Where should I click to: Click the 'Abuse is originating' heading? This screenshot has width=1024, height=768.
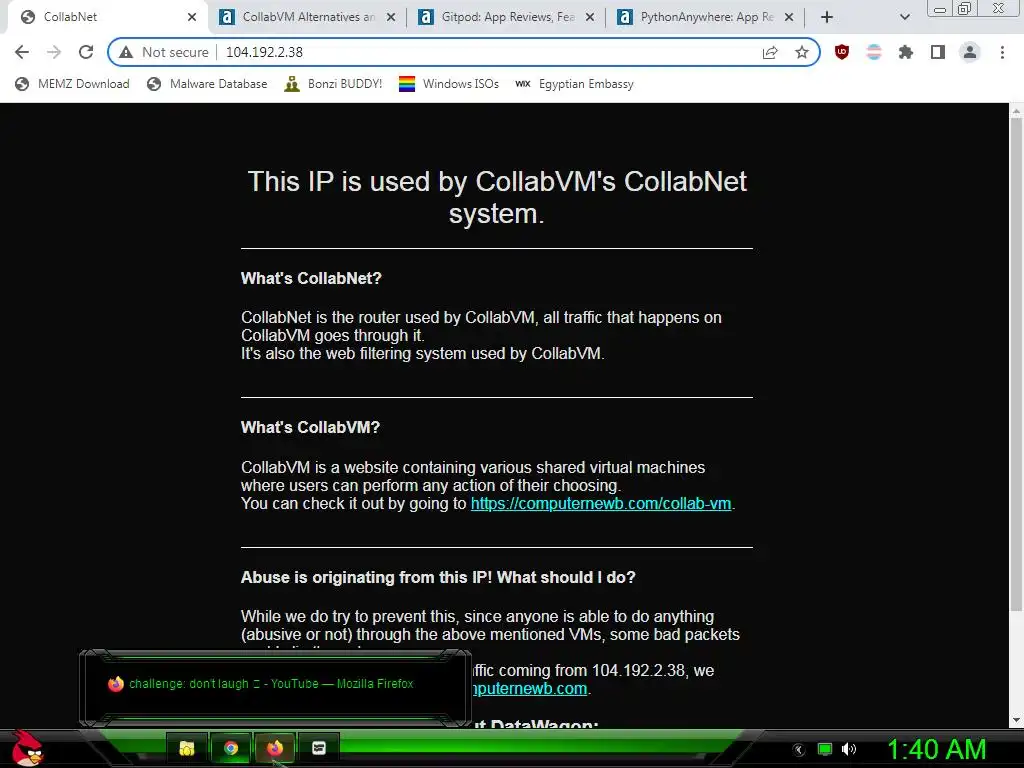click(x=438, y=577)
